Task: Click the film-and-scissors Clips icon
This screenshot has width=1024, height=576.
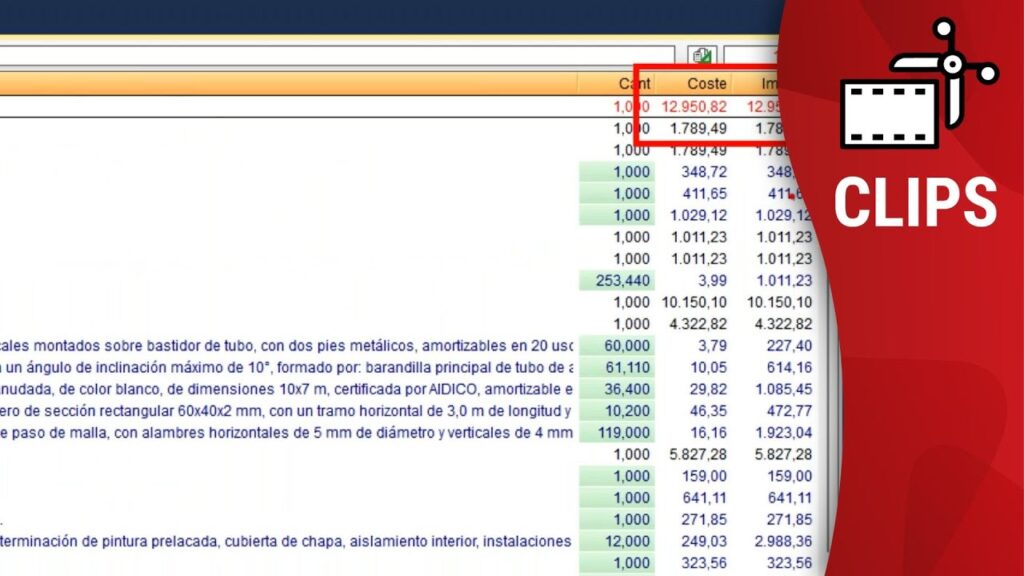Action: (918, 86)
